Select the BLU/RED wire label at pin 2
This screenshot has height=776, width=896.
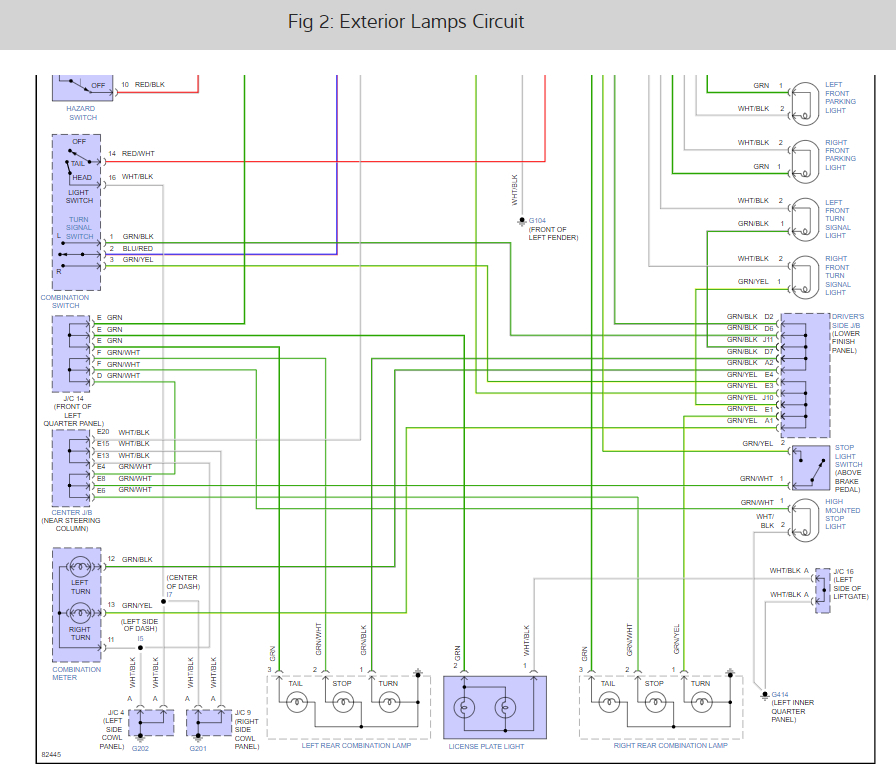(138, 249)
